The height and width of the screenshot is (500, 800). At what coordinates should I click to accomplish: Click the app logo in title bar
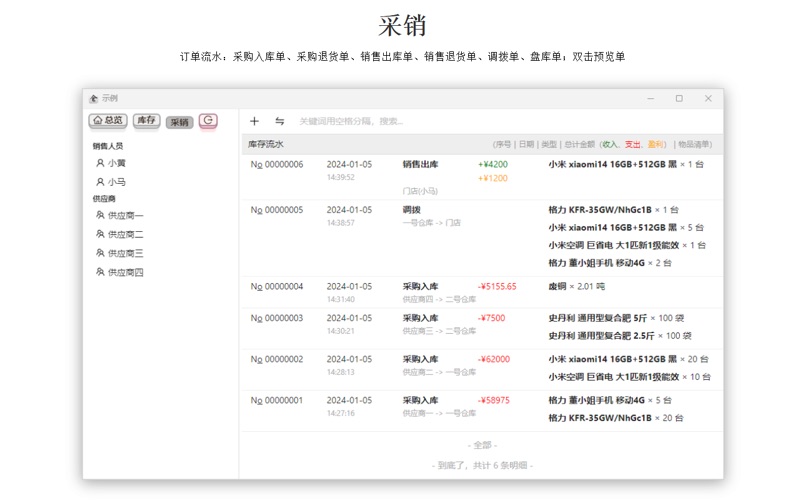click(93, 98)
